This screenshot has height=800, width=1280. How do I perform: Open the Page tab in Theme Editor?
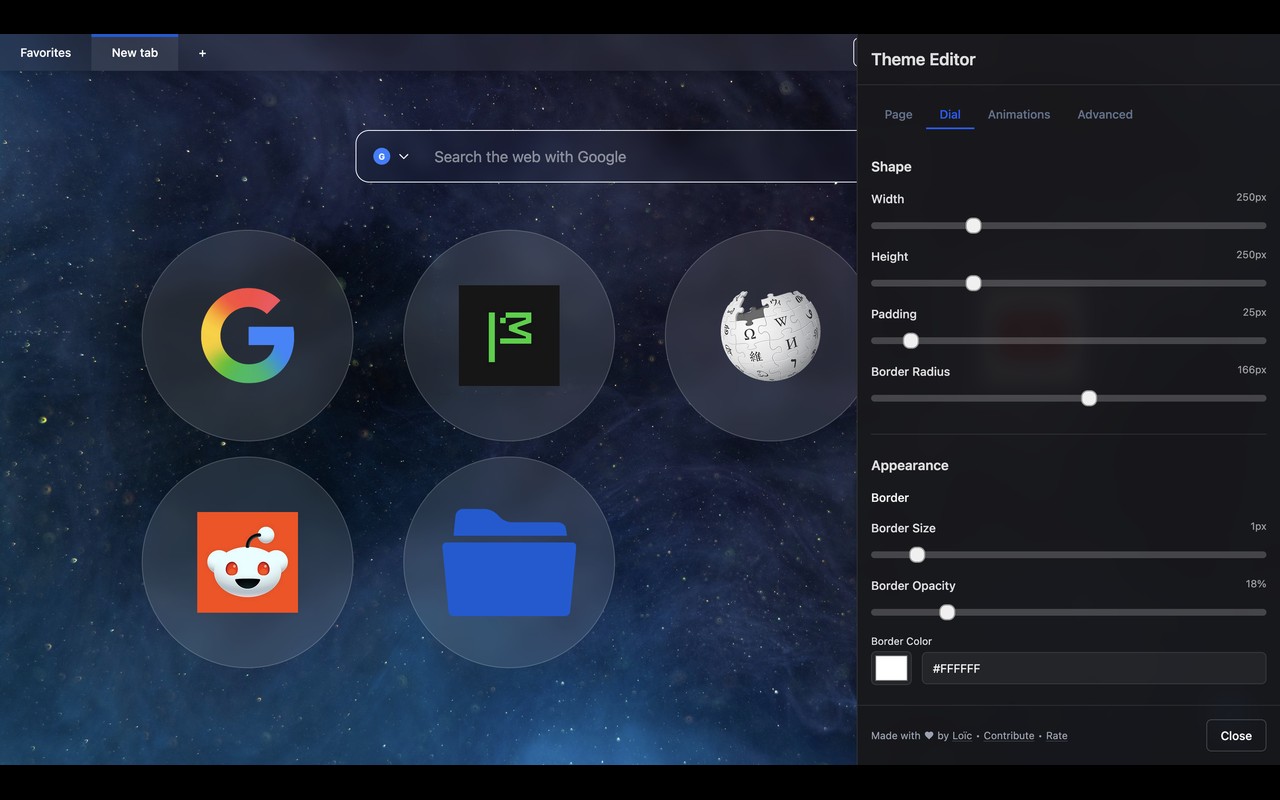pos(898,114)
